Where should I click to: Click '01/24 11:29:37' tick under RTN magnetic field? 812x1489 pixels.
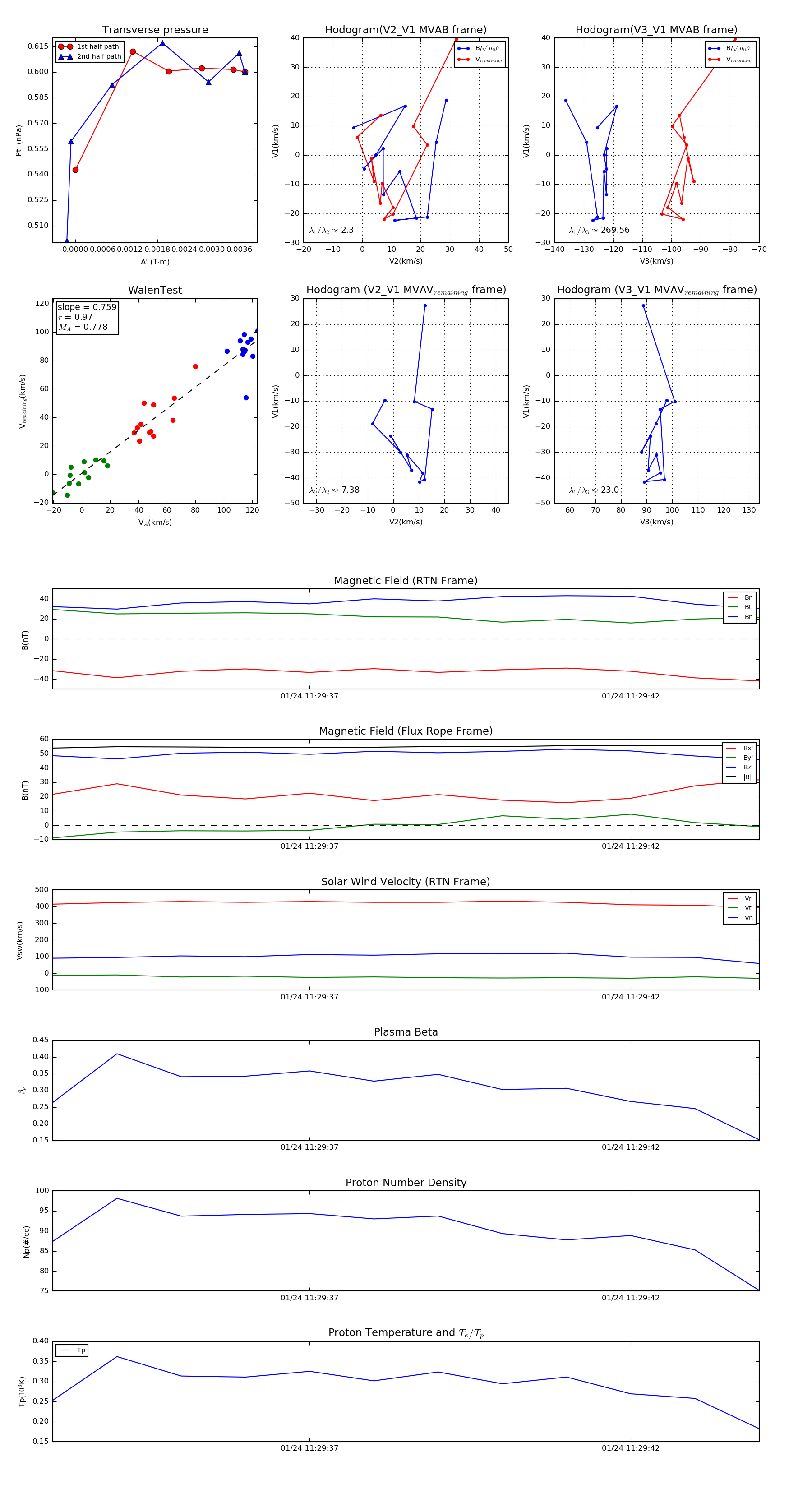click(310, 696)
